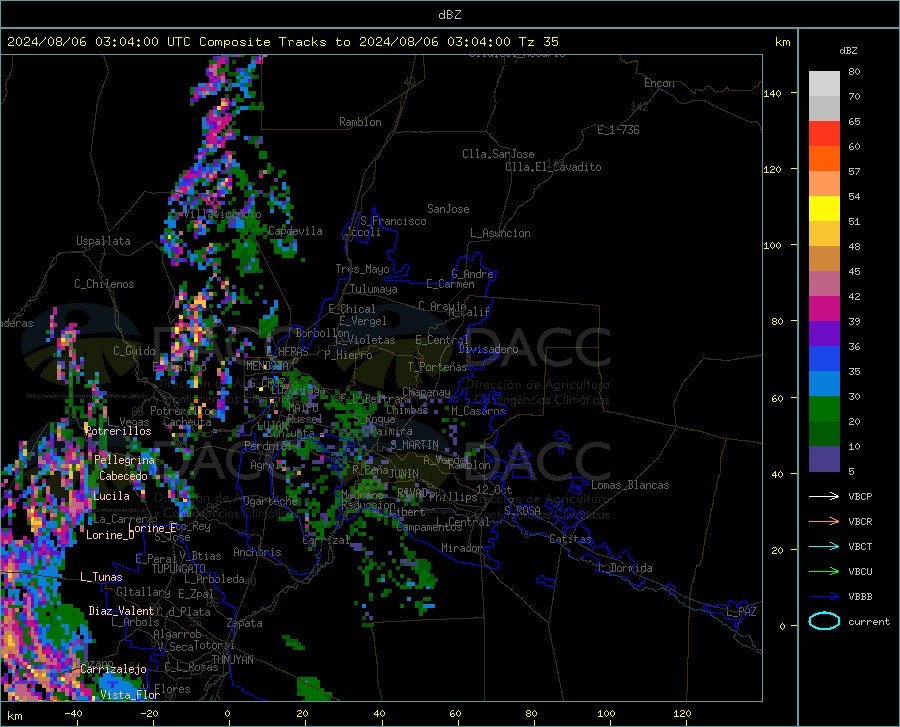Select the magenta 39 dBZ color swatch
Viewport: 900px width, 727px height.
pyautogui.click(x=824, y=309)
